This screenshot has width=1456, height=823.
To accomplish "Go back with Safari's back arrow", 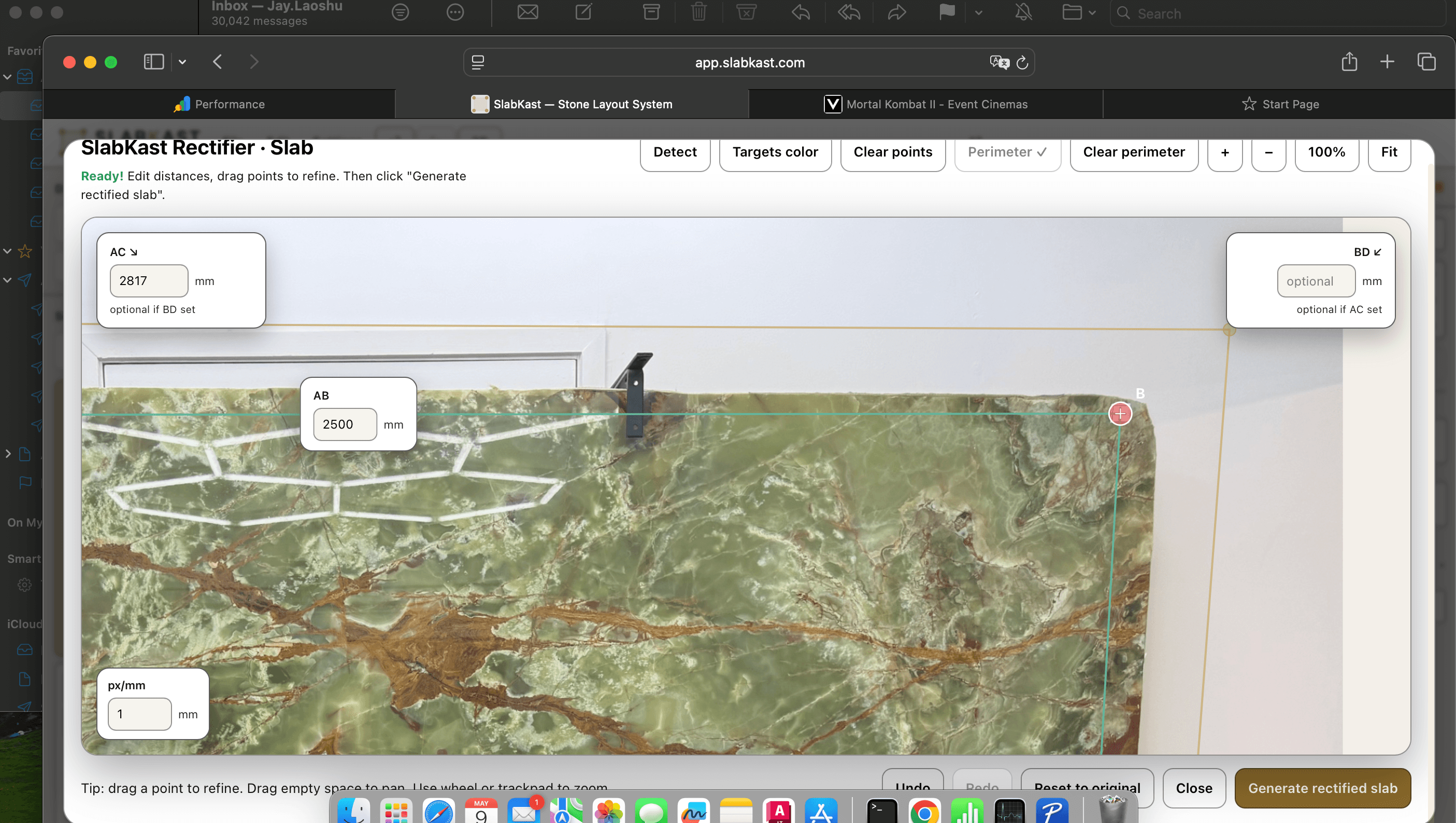I will 218,62.
